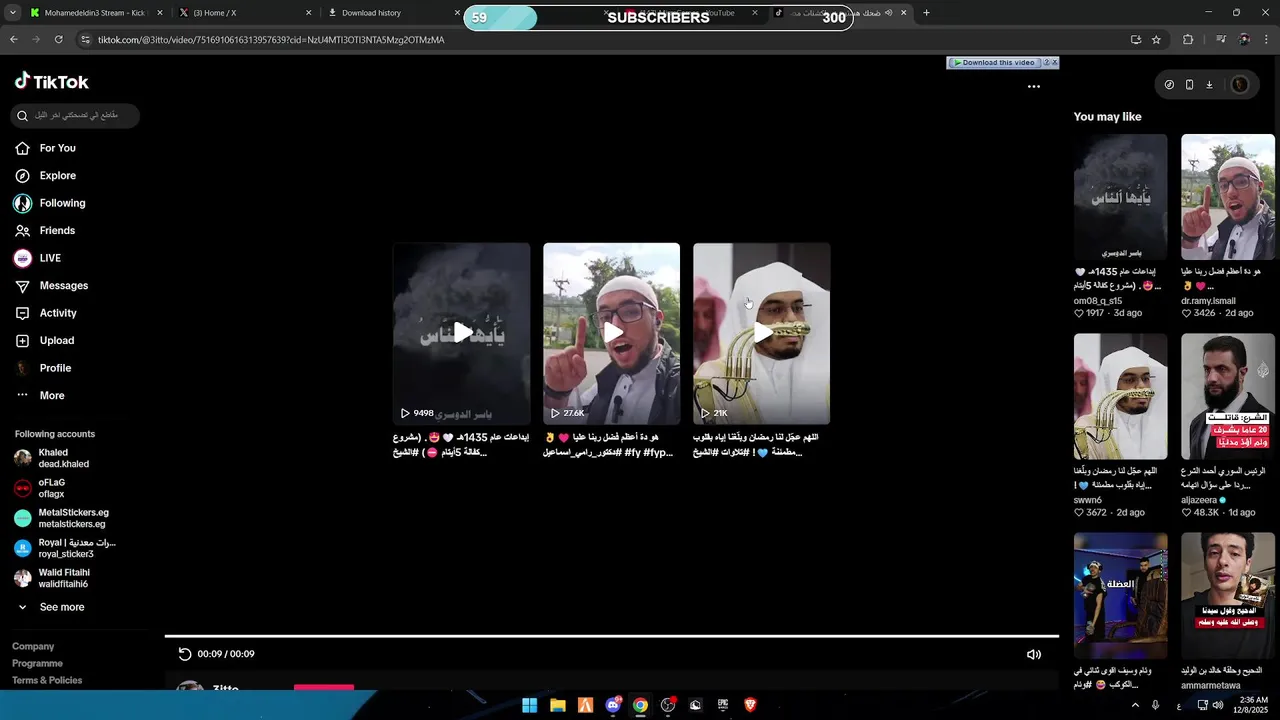This screenshot has width=1280, height=720.
Task: Open the Friends page
Action: pos(45,231)
